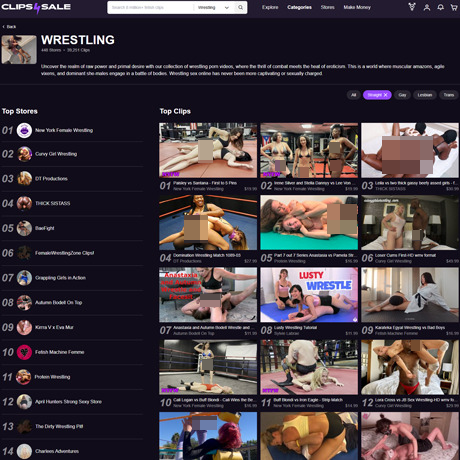This screenshot has width=460, height=460.
Task: Open clip 10 boxing ring thumbnail
Action: point(208,367)
